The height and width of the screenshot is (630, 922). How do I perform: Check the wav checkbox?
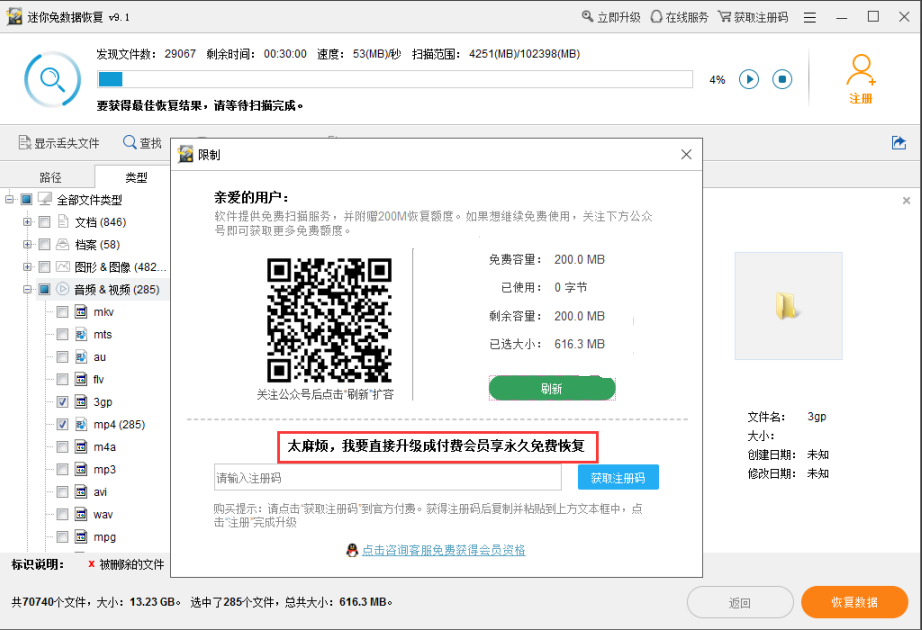(62, 514)
